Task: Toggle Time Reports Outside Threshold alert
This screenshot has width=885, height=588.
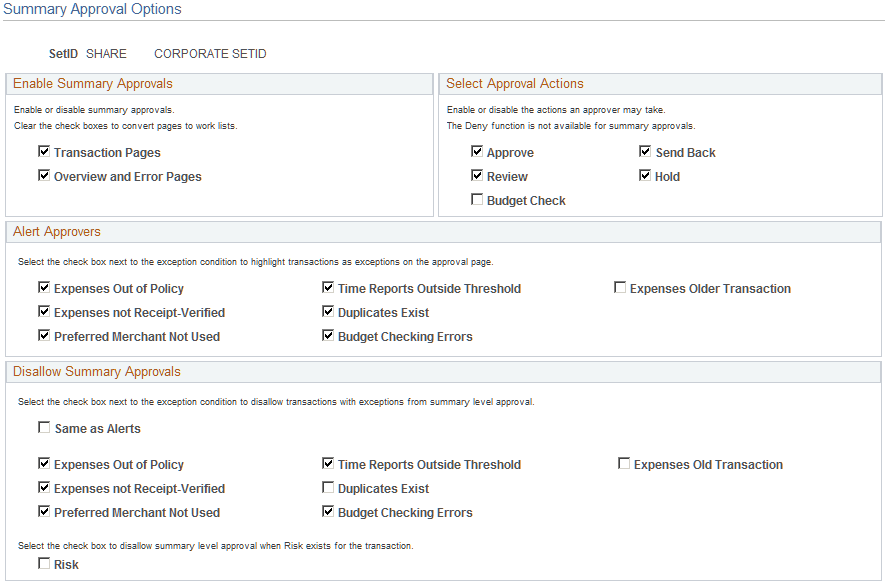Action: [x=328, y=288]
